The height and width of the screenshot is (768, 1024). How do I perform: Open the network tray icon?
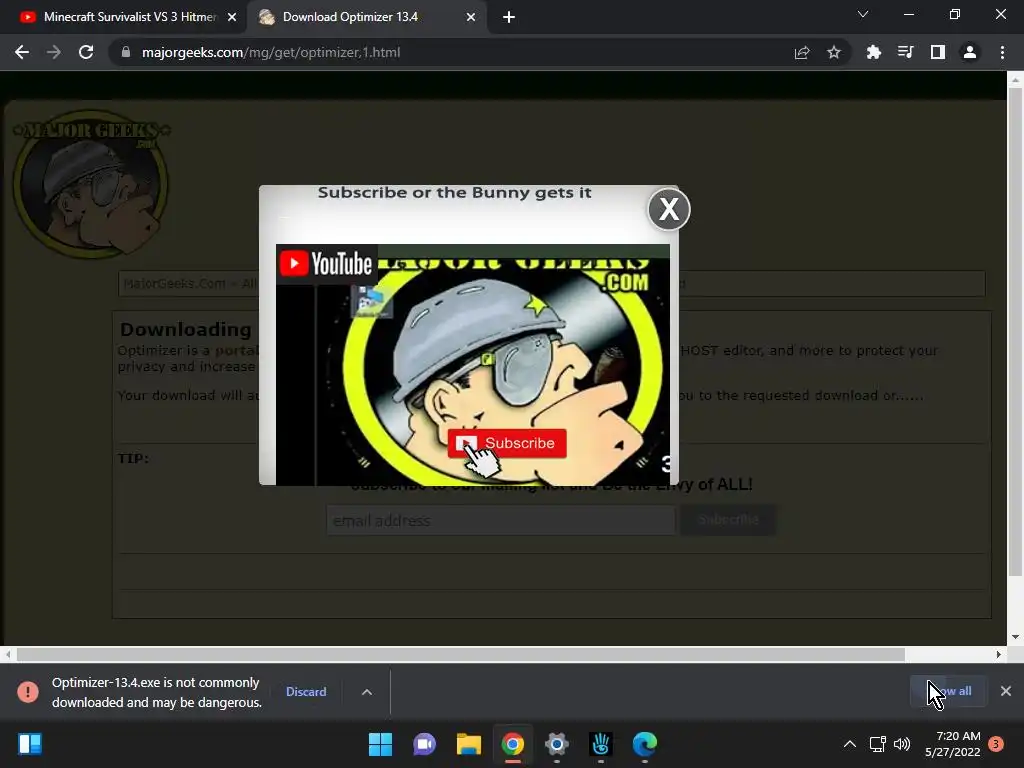[877, 744]
